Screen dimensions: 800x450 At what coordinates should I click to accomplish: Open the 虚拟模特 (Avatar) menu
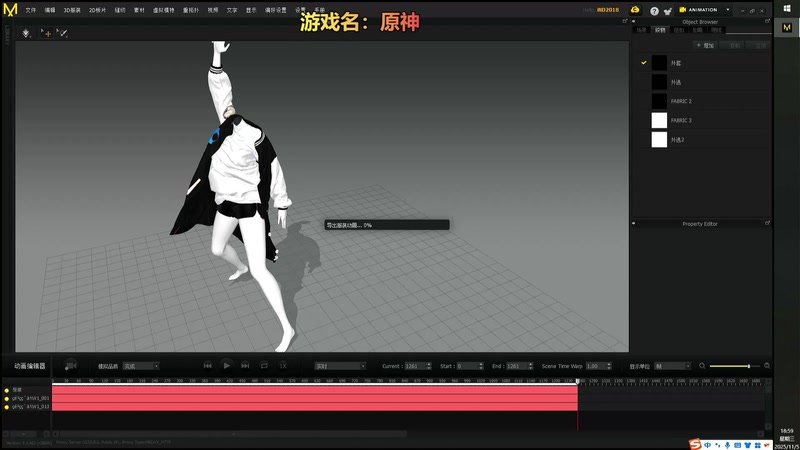point(164,10)
